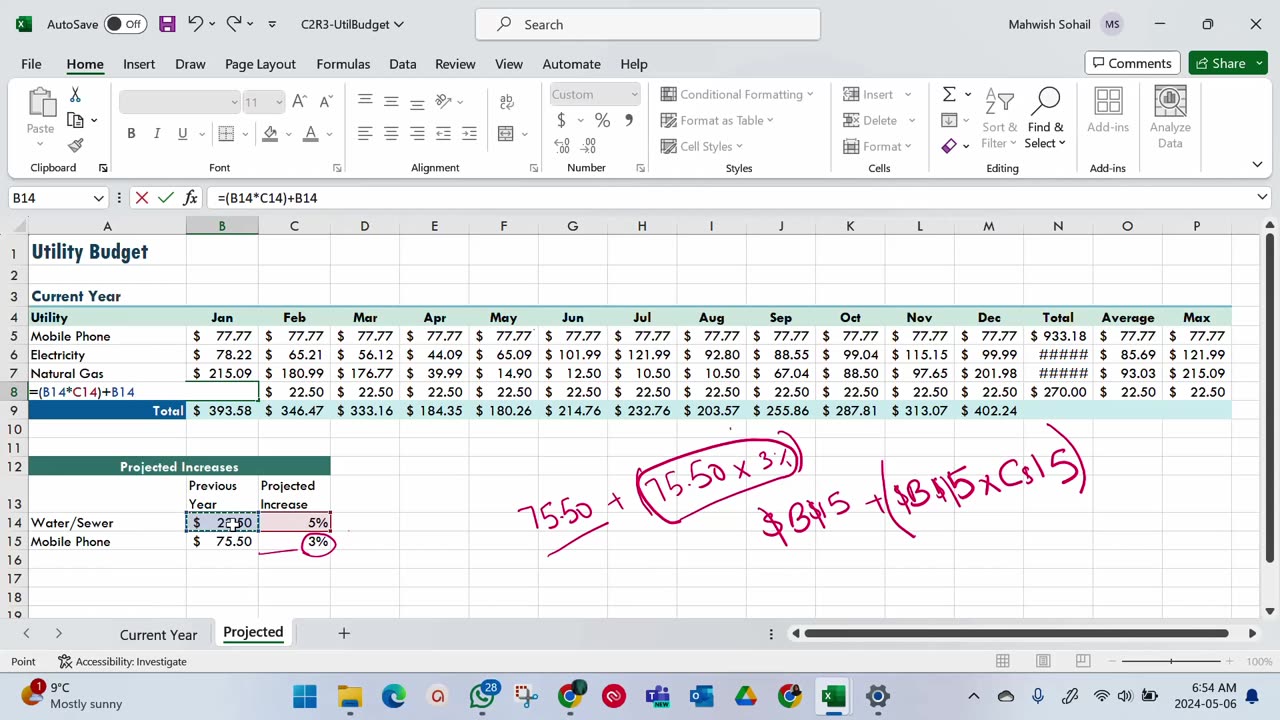Increase the font size

pos(301,101)
